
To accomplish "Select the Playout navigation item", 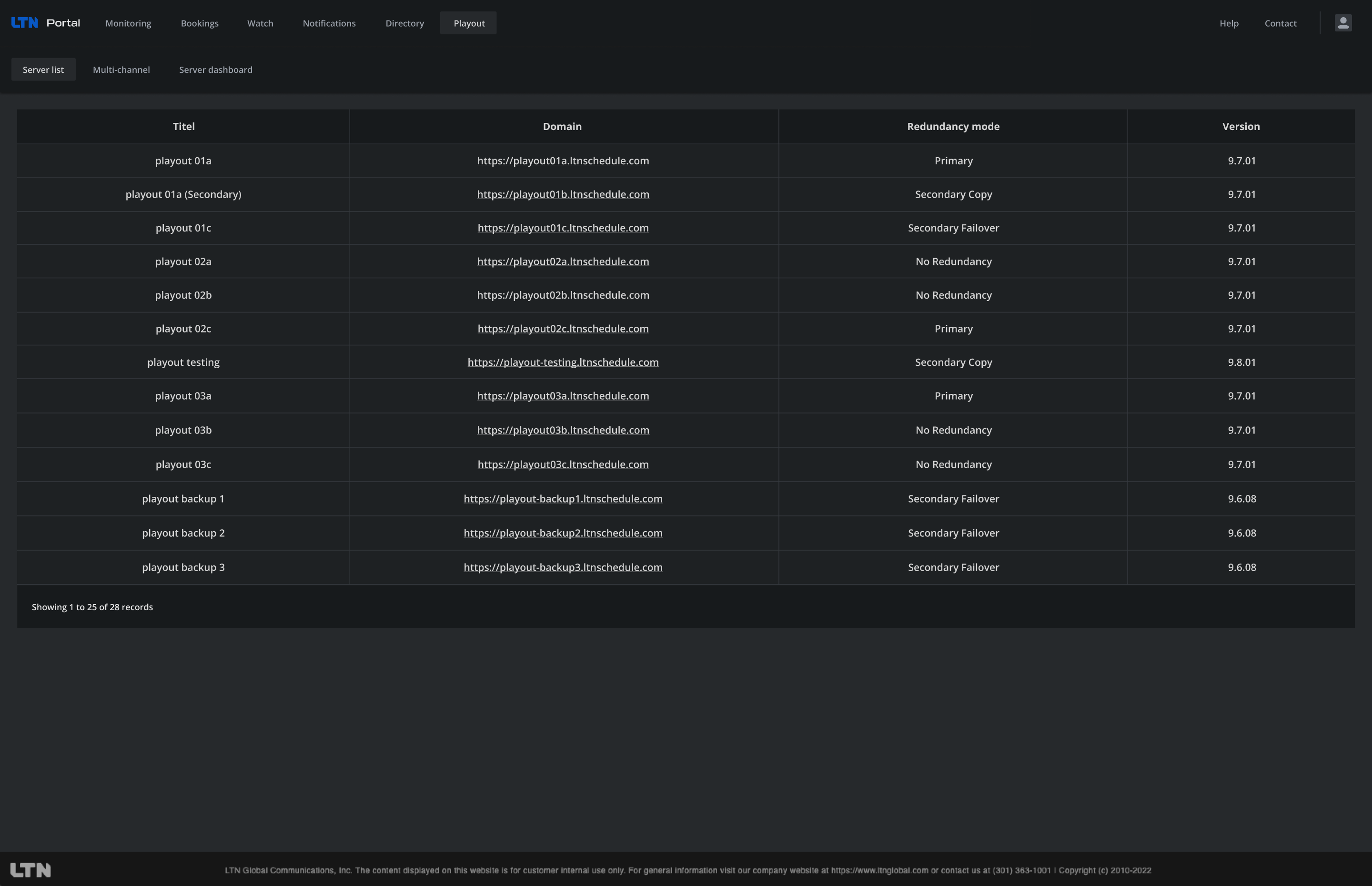I will click(x=468, y=23).
